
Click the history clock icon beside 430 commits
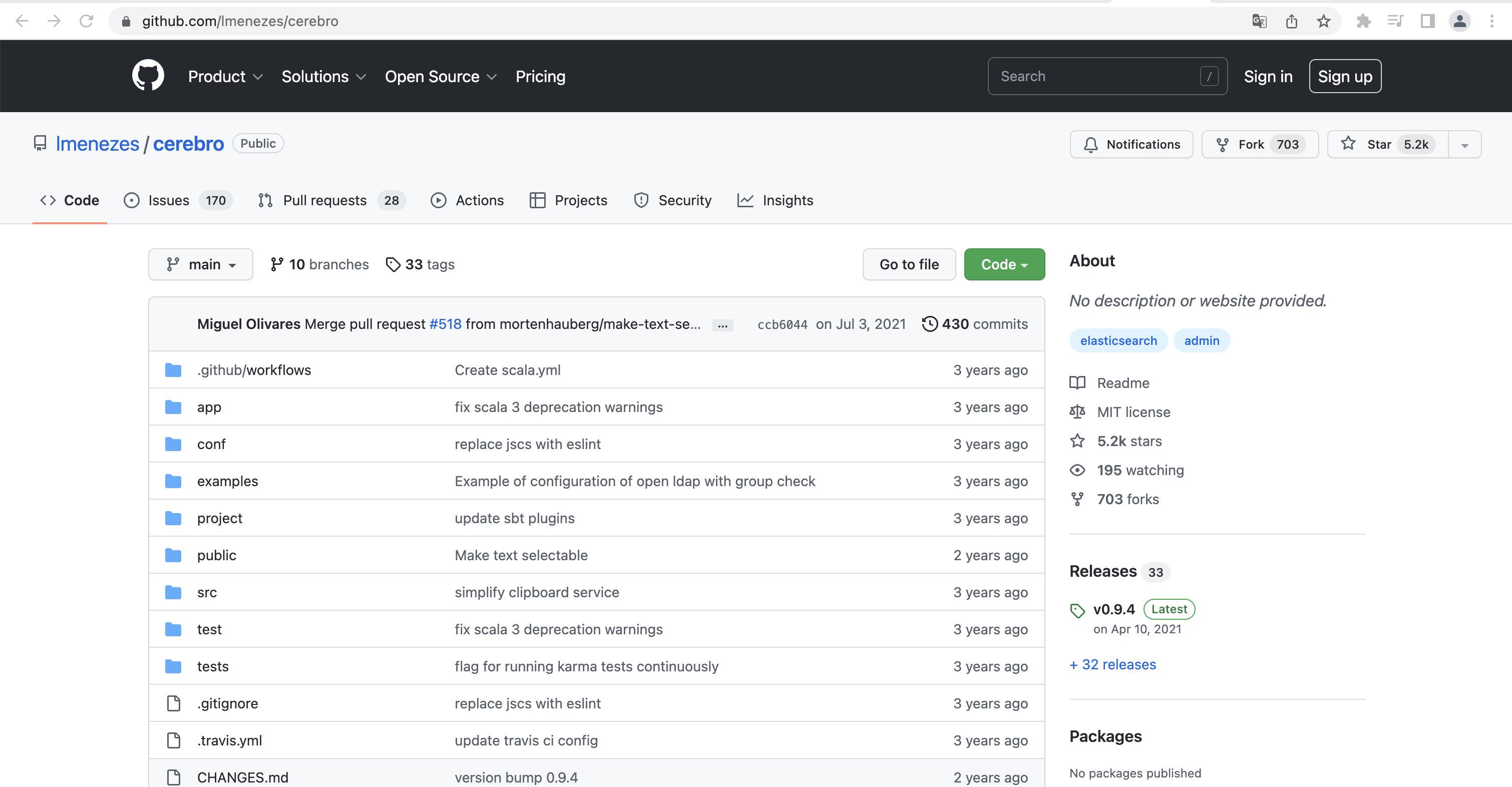(929, 324)
